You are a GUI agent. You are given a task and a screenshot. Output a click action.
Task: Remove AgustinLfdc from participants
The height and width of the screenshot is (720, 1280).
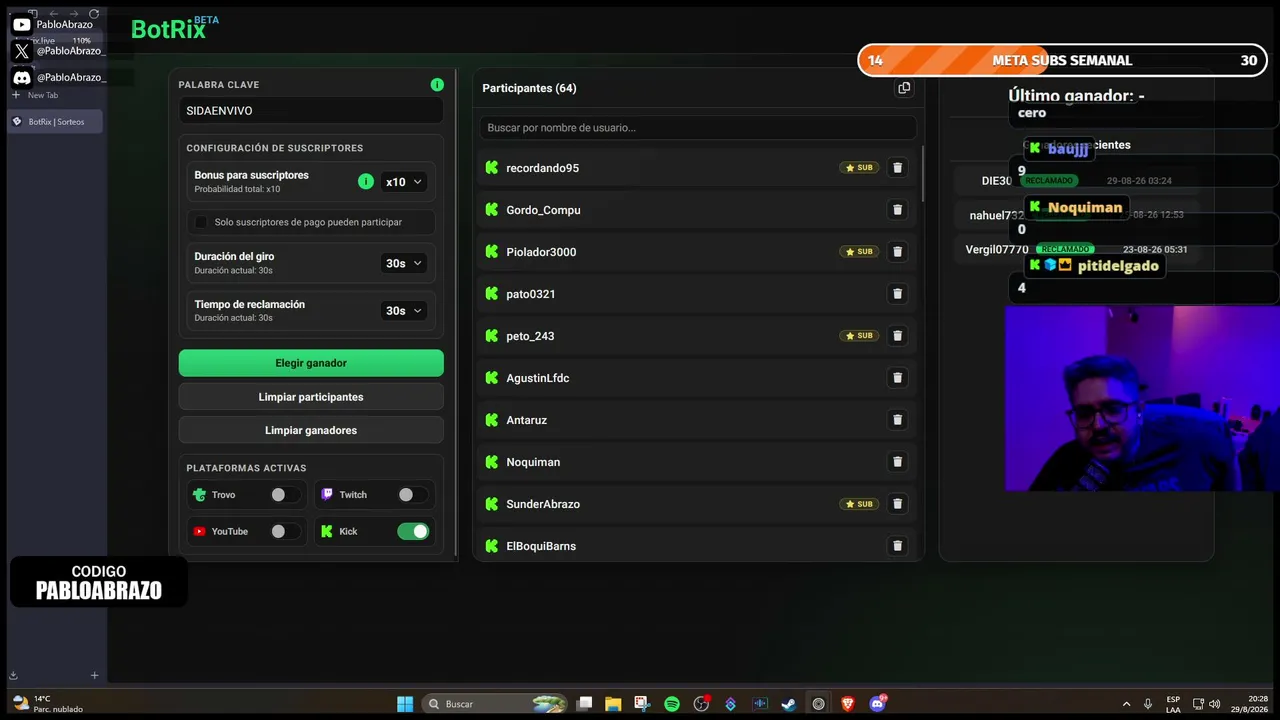(897, 378)
